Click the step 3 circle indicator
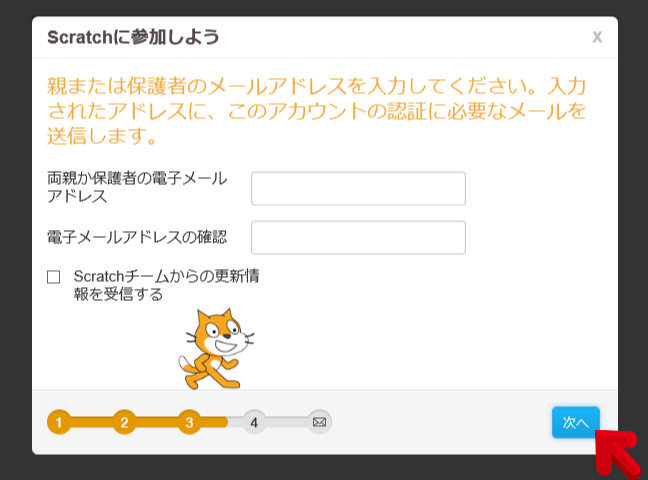The width and height of the screenshot is (648, 480). point(189,422)
